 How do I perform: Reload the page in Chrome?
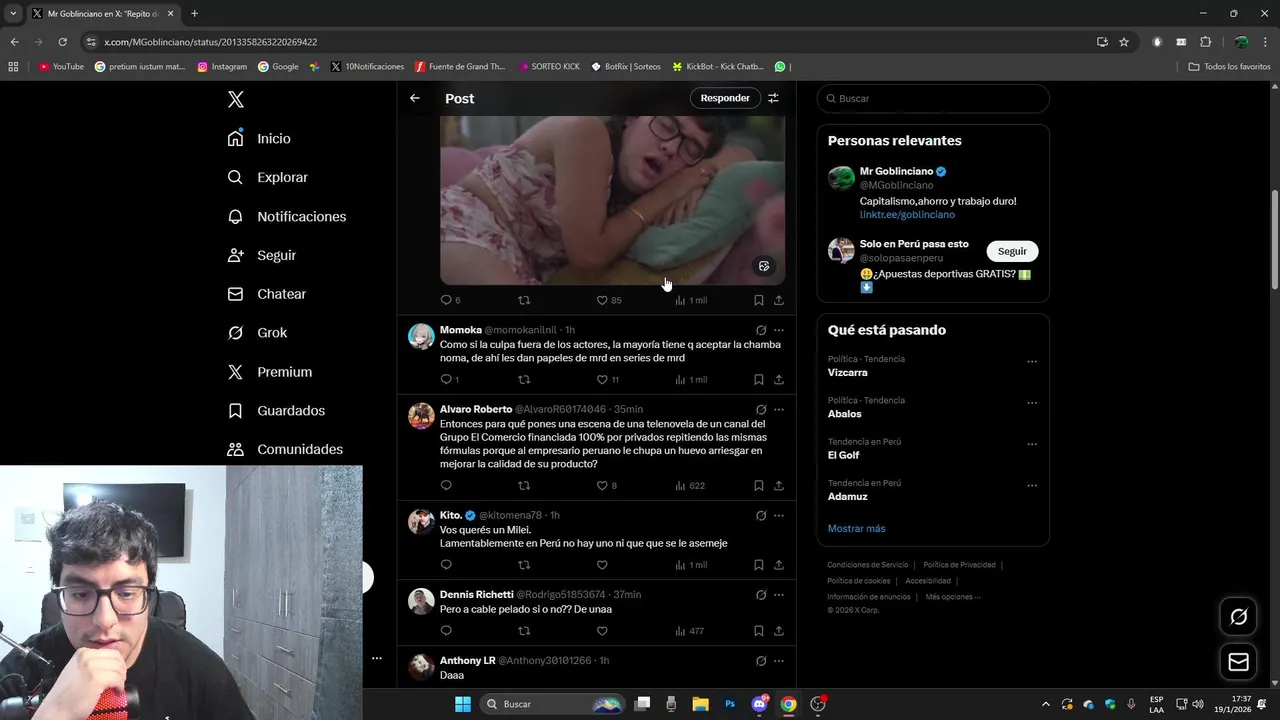click(62, 42)
